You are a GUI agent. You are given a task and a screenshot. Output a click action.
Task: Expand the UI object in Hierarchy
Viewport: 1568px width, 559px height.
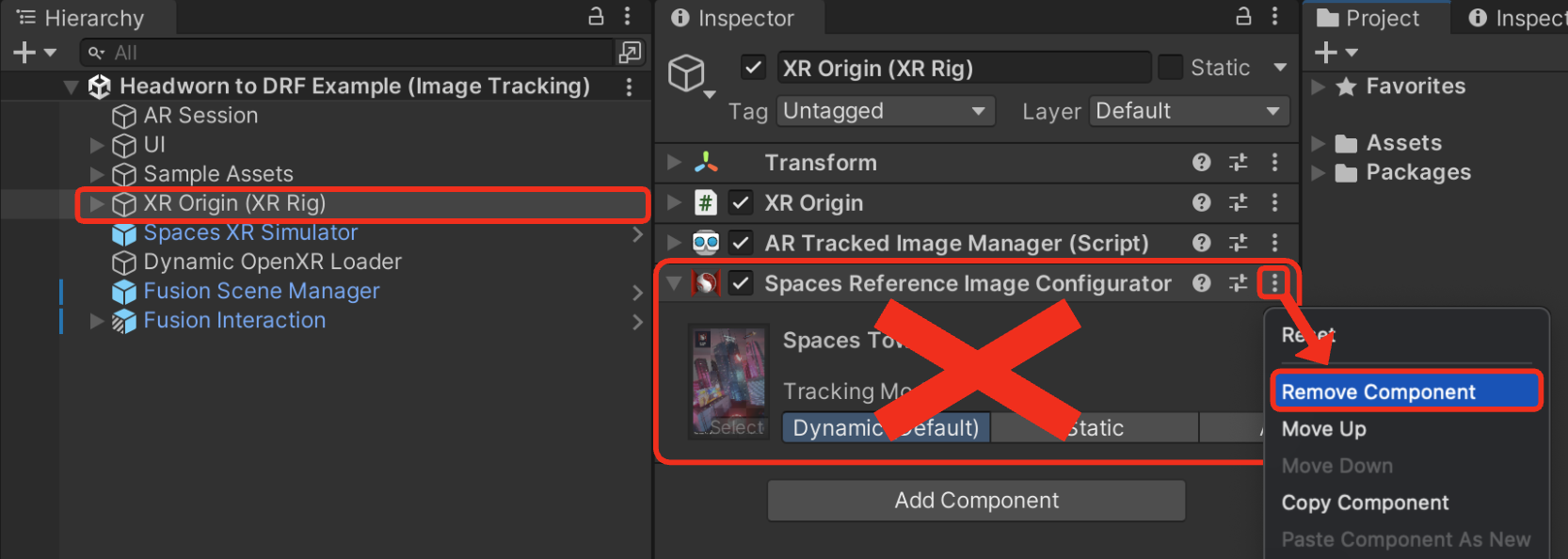[x=97, y=145]
